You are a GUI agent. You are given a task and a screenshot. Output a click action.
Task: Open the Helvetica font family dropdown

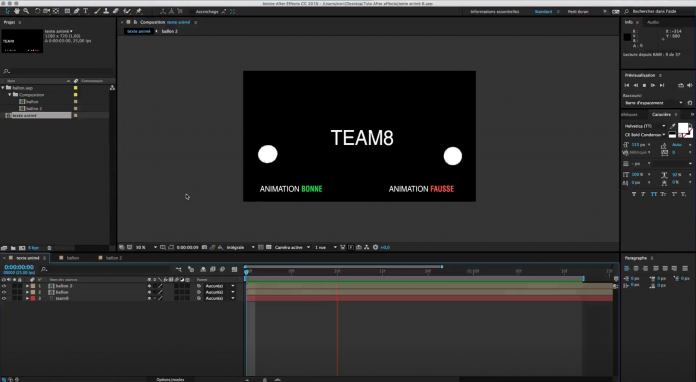pos(645,126)
